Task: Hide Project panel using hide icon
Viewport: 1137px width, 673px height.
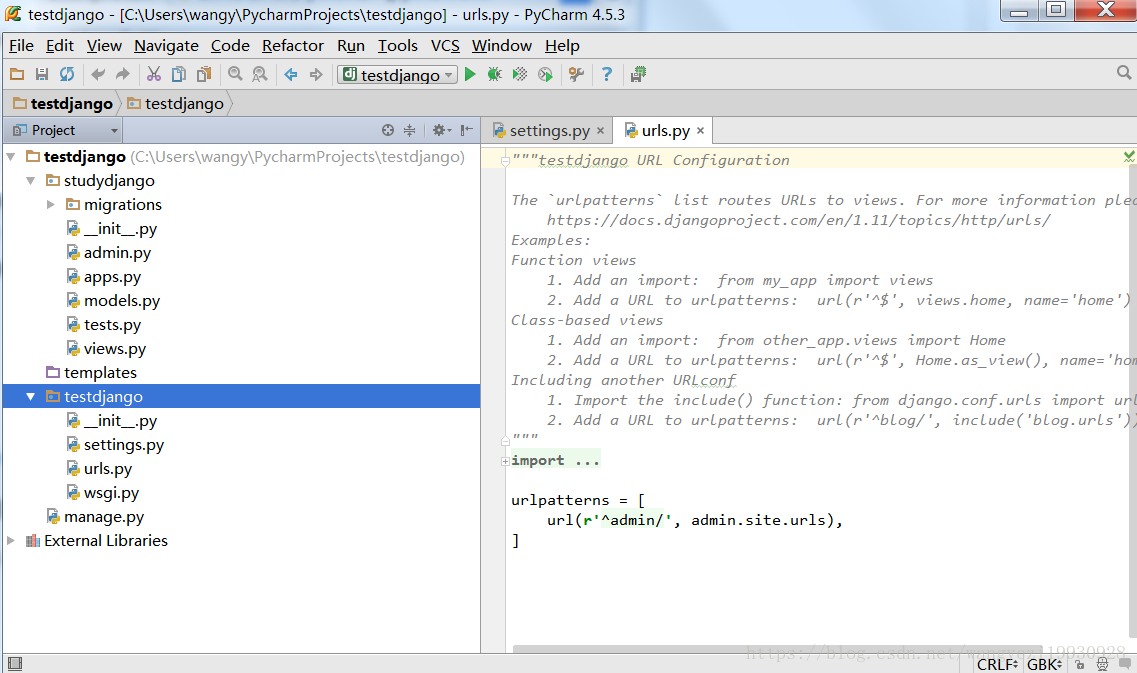Action: coord(466,131)
